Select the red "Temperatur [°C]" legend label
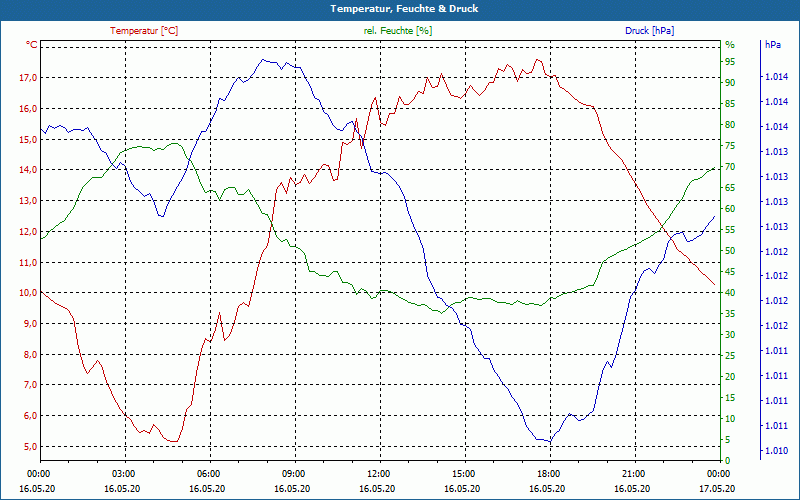Viewport: 800px width, 500px height. pos(144,31)
